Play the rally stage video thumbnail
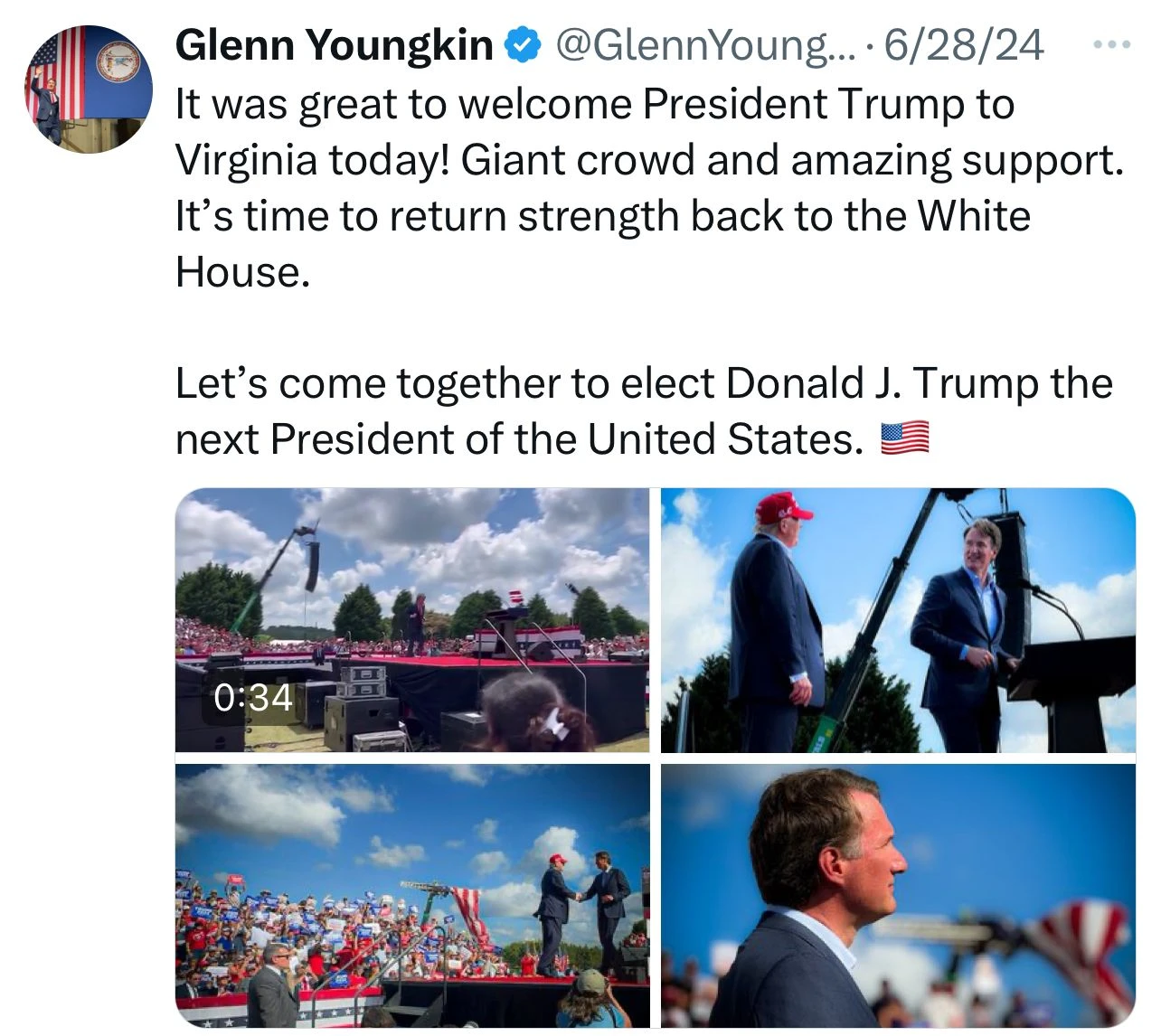Screen dimensions: 1161x1036 click(412, 620)
